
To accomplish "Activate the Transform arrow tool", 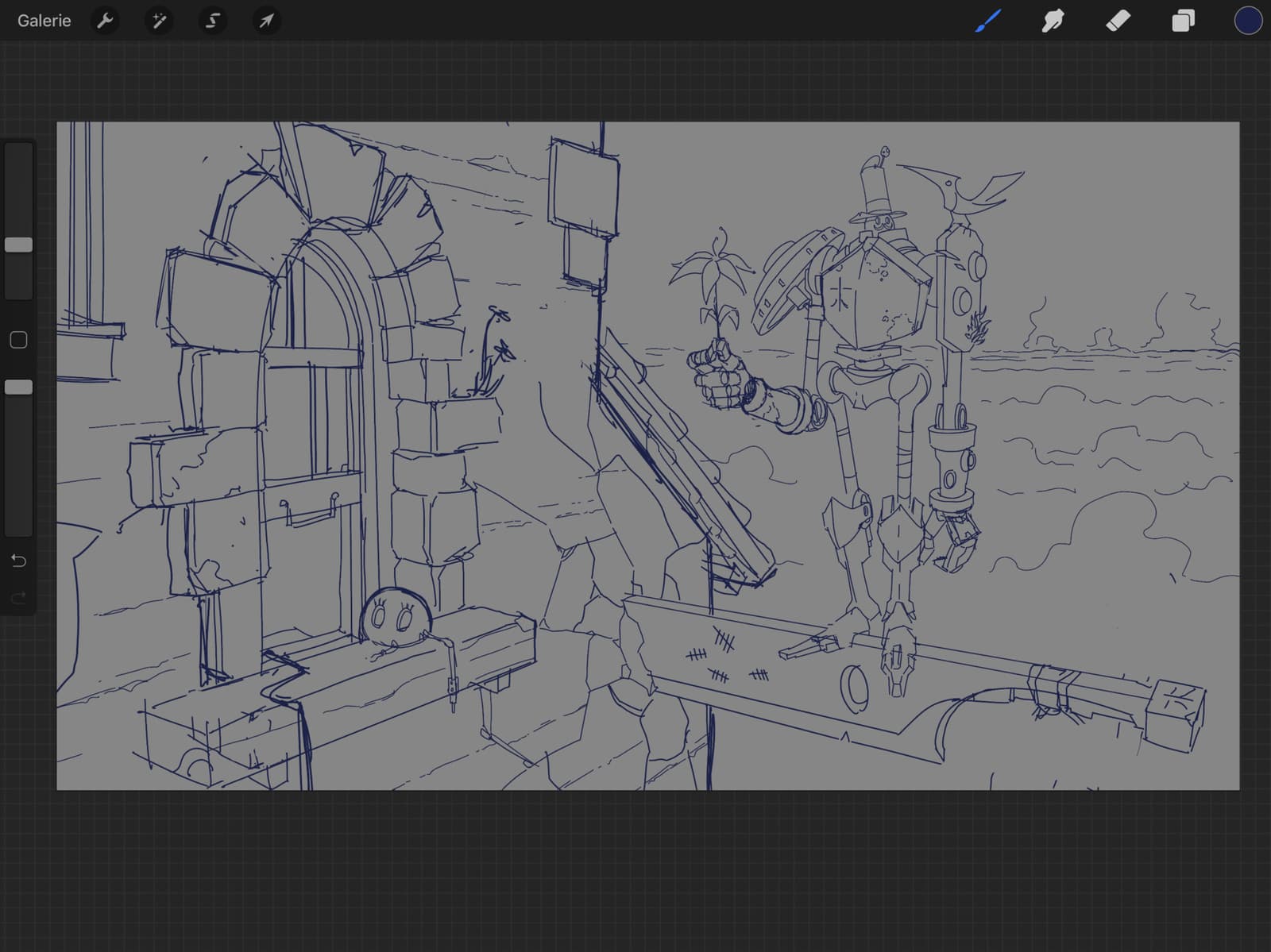I will [266, 21].
